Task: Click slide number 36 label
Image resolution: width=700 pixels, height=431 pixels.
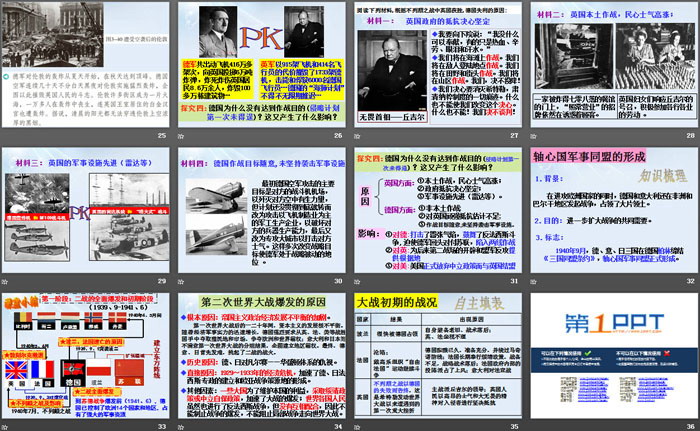Action: point(690,427)
